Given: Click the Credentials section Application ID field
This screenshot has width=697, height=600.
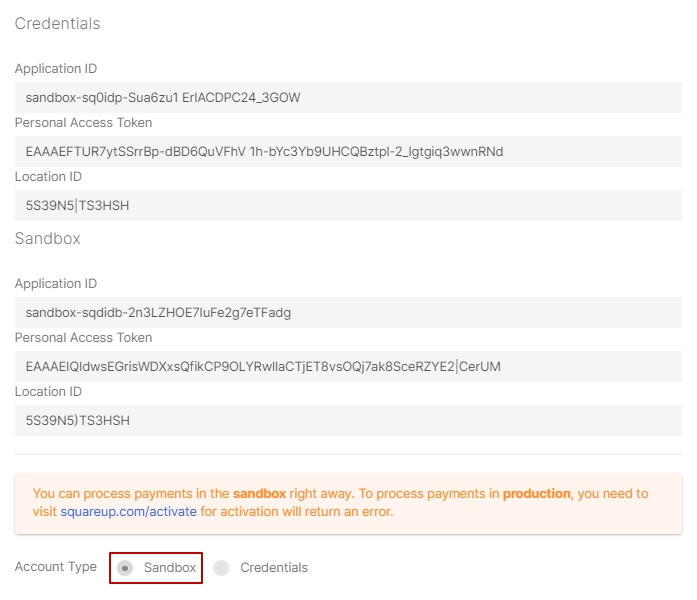Looking at the screenshot, I should pos(347,97).
